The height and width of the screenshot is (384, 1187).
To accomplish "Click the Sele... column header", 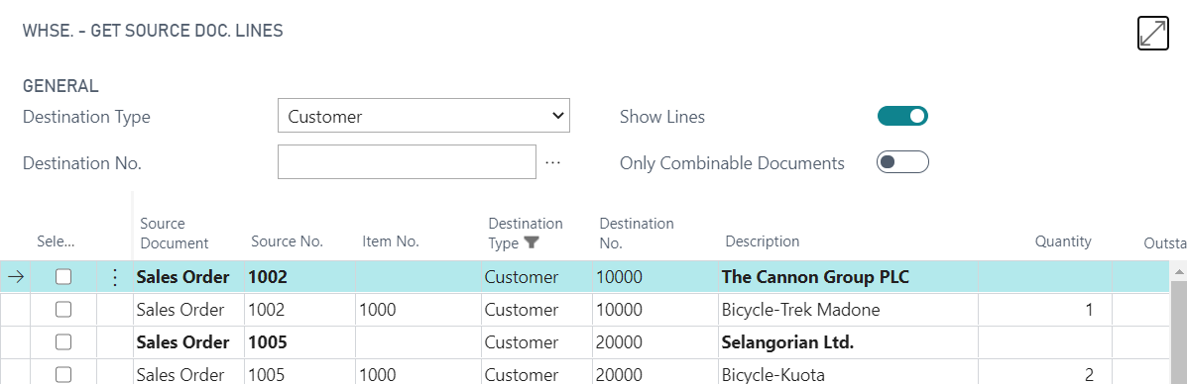I will pos(57,242).
